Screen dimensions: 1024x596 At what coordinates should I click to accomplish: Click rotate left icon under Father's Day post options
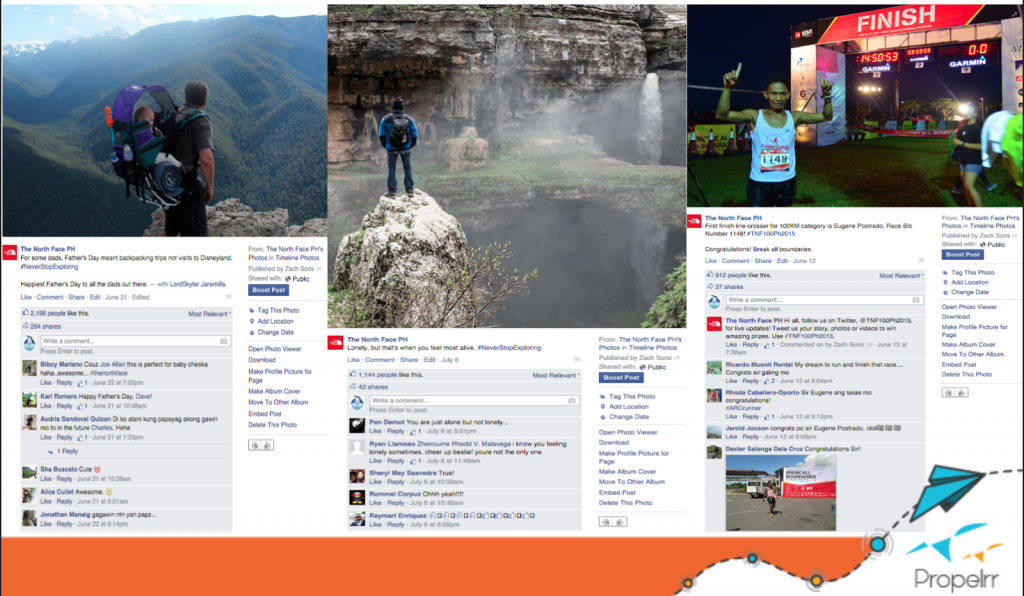click(x=255, y=445)
